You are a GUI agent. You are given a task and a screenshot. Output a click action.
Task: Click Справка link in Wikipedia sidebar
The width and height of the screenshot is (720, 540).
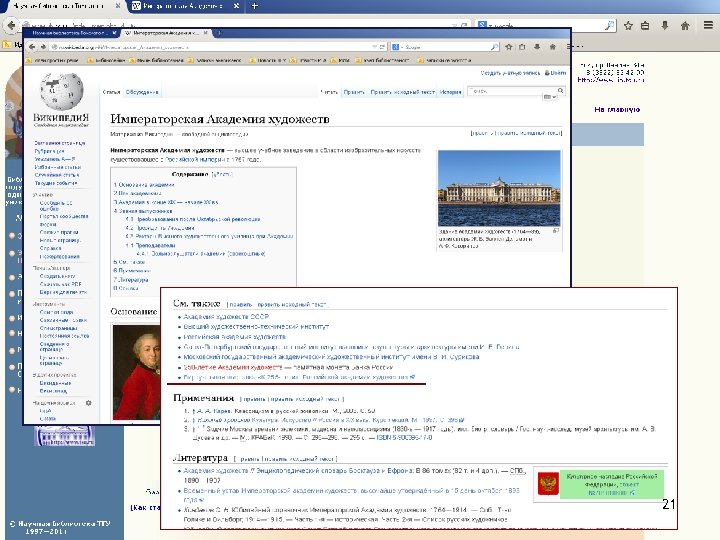51,248
